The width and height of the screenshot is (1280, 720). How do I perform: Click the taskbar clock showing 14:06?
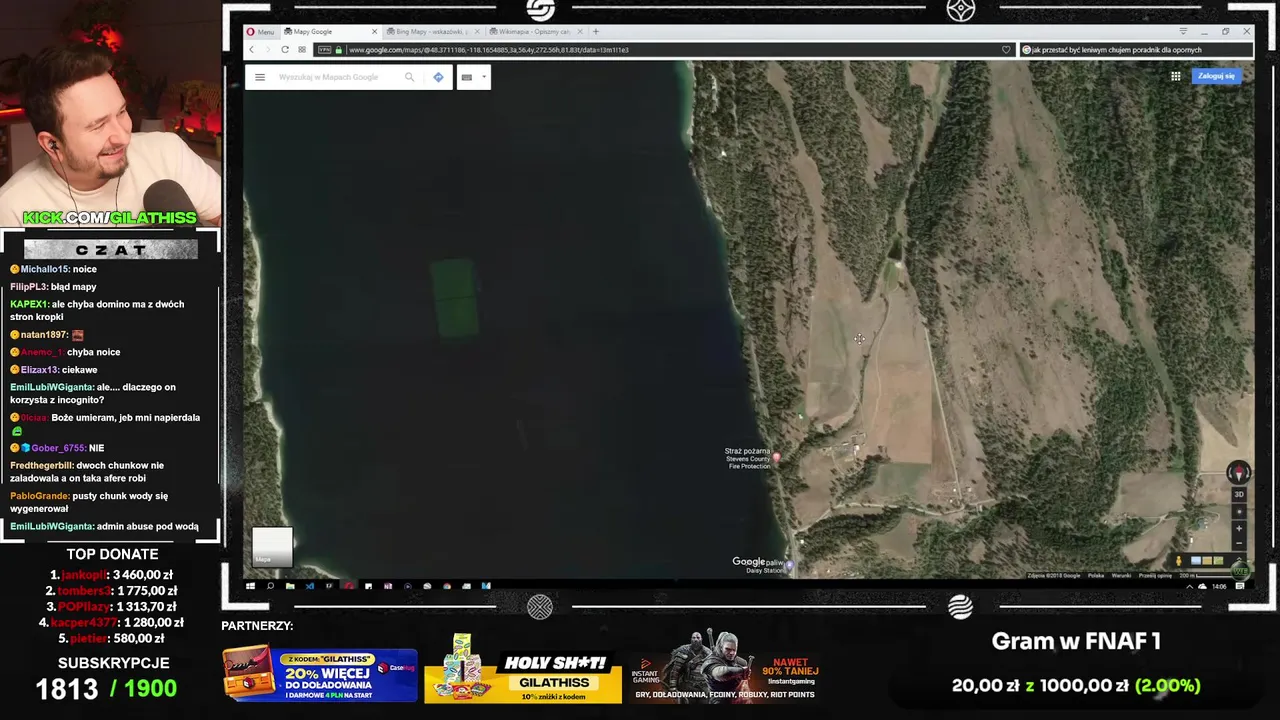[x=1220, y=586]
